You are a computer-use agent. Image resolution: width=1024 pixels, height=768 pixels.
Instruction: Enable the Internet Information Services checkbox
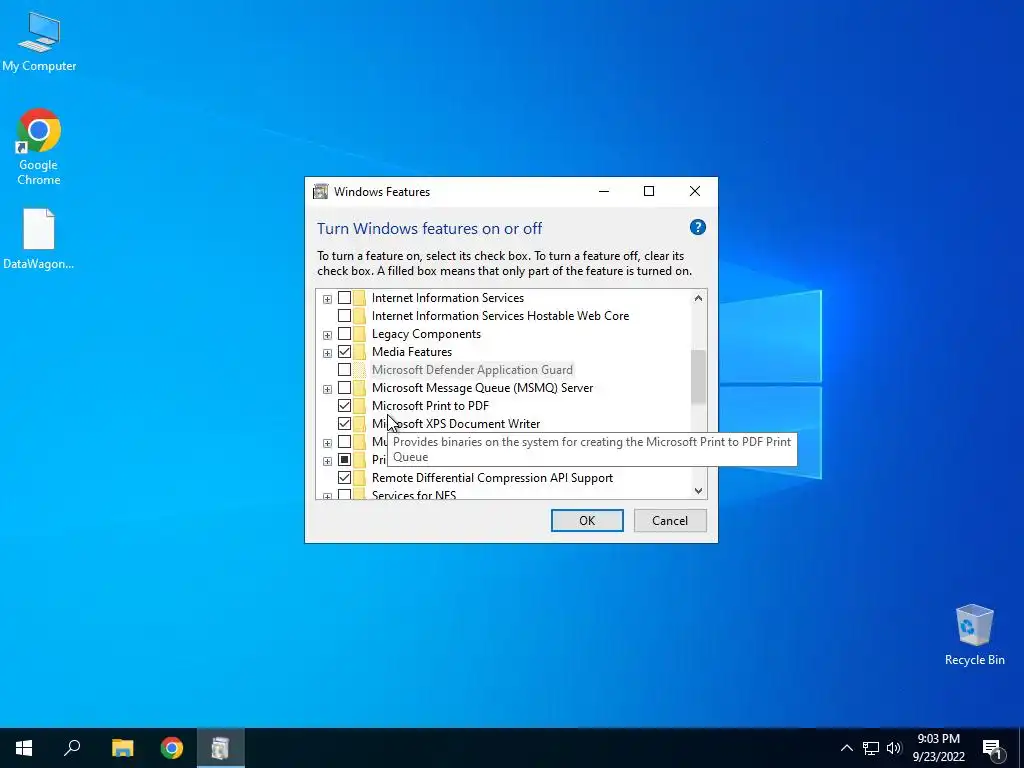(x=344, y=298)
